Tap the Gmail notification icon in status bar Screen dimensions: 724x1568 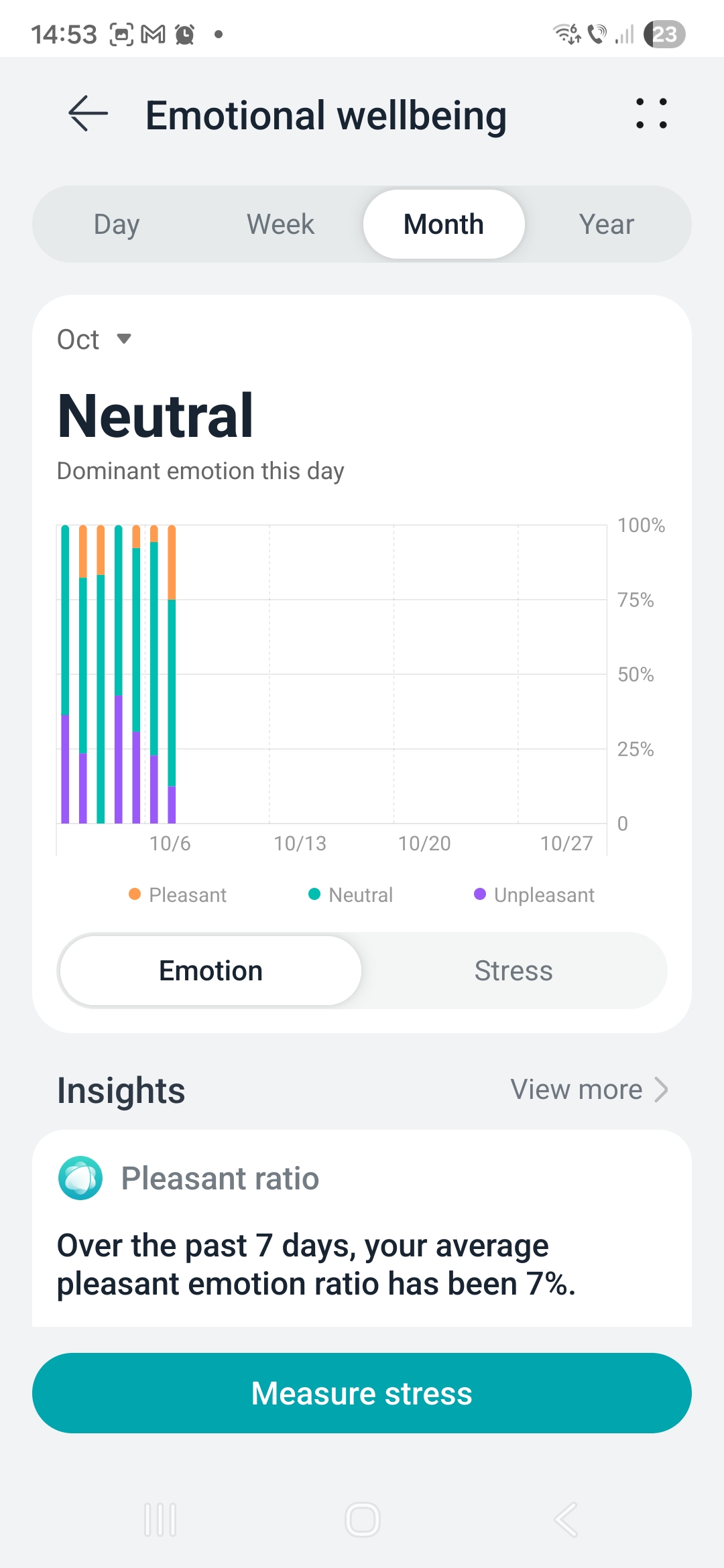(x=153, y=34)
